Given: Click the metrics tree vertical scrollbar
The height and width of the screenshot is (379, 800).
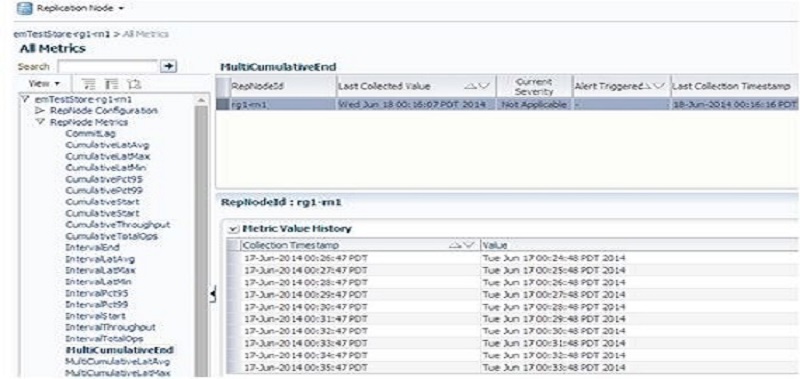Looking at the screenshot, I should [x=202, y=240].
